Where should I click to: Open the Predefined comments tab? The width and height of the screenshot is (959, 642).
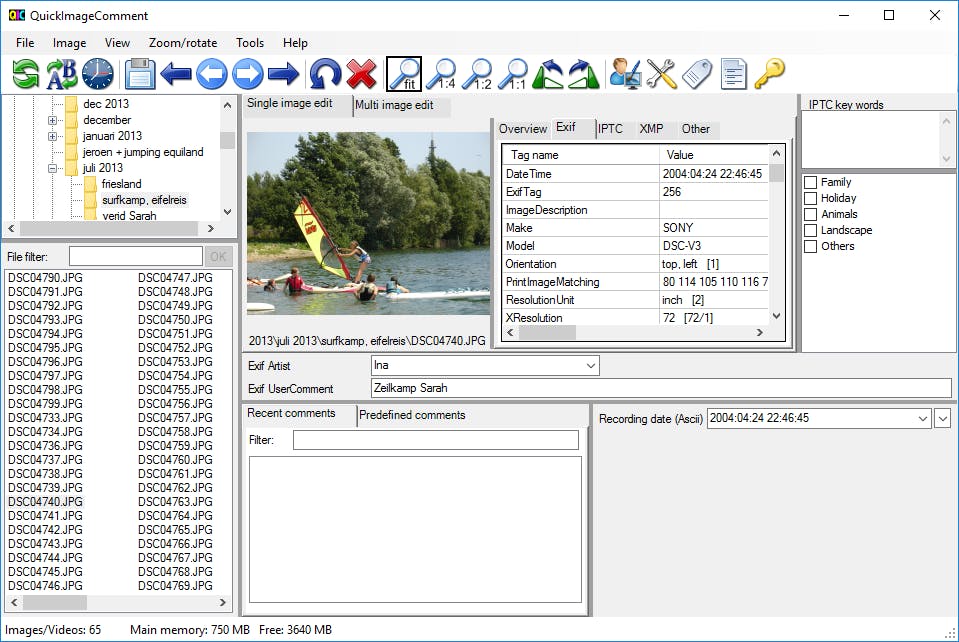412,415
